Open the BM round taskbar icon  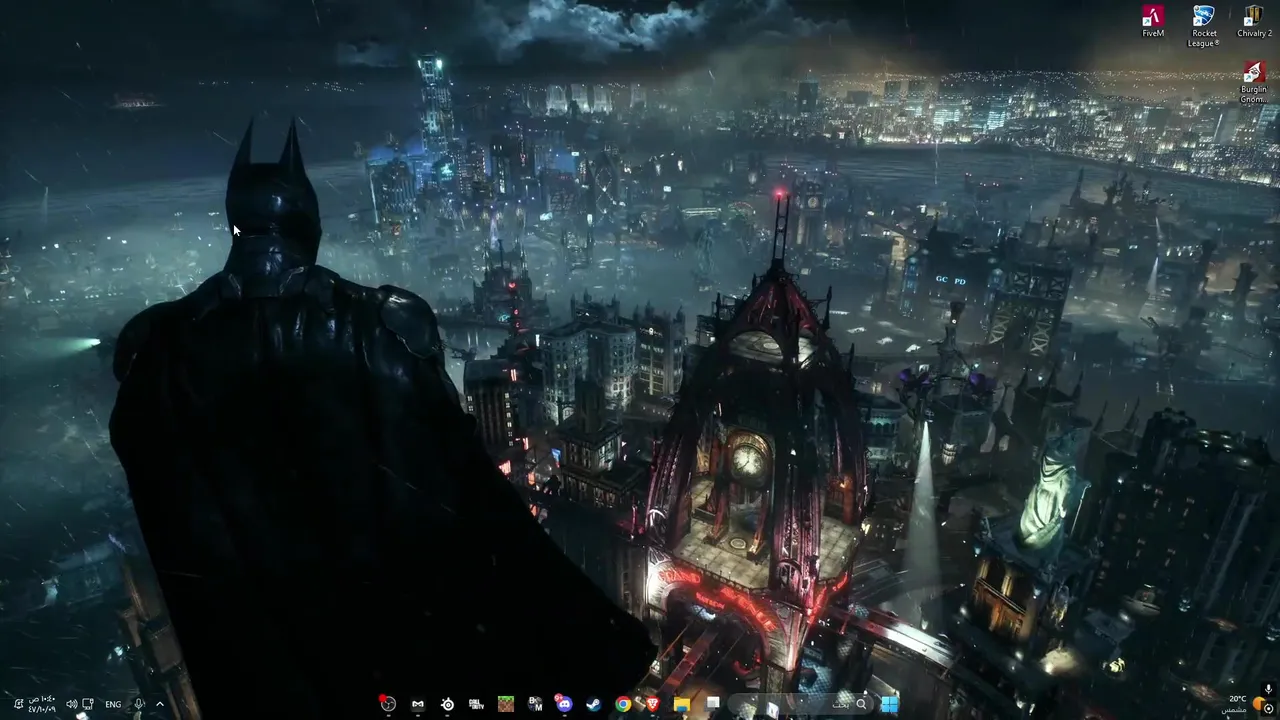535,704
